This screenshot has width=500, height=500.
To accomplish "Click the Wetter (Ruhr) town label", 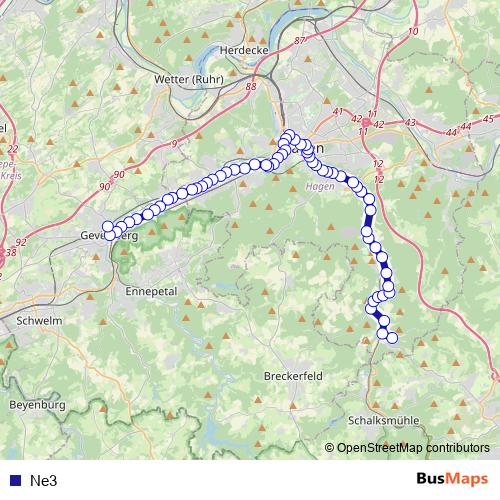I will coord(189,79).
